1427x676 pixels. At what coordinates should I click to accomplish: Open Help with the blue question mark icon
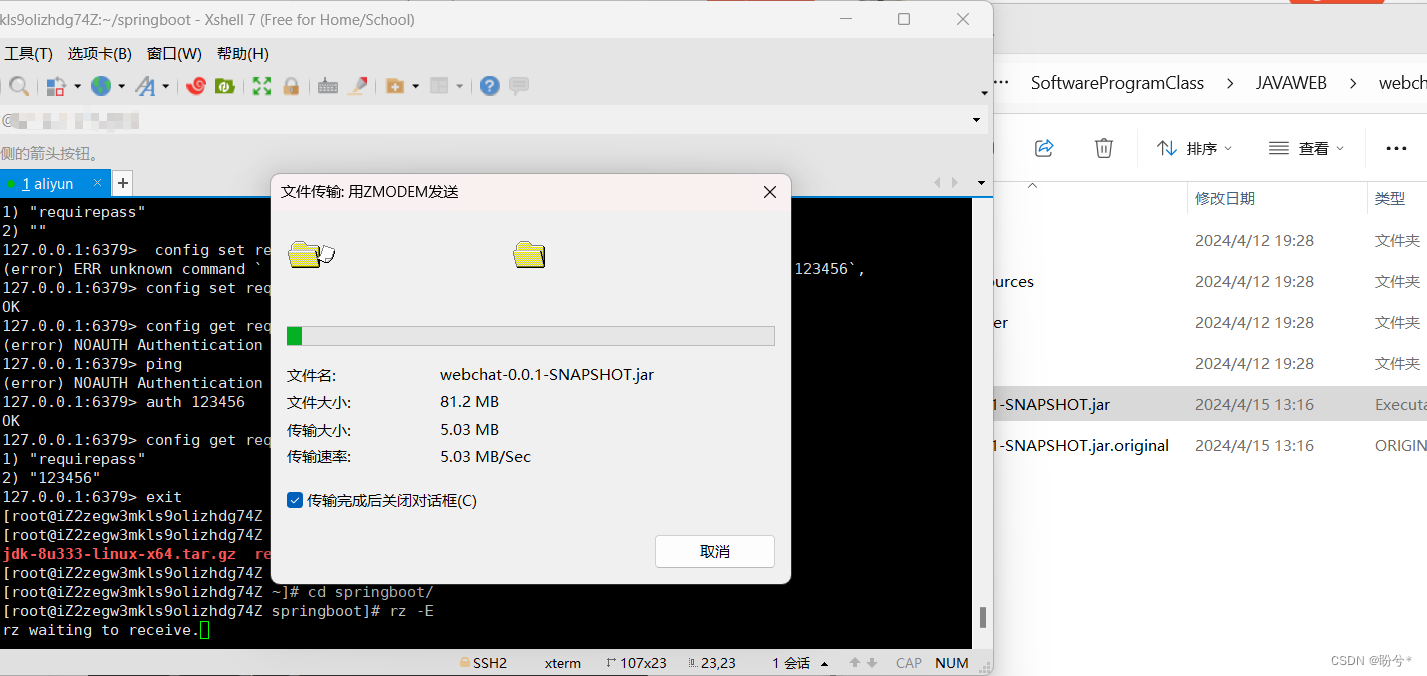489,86
